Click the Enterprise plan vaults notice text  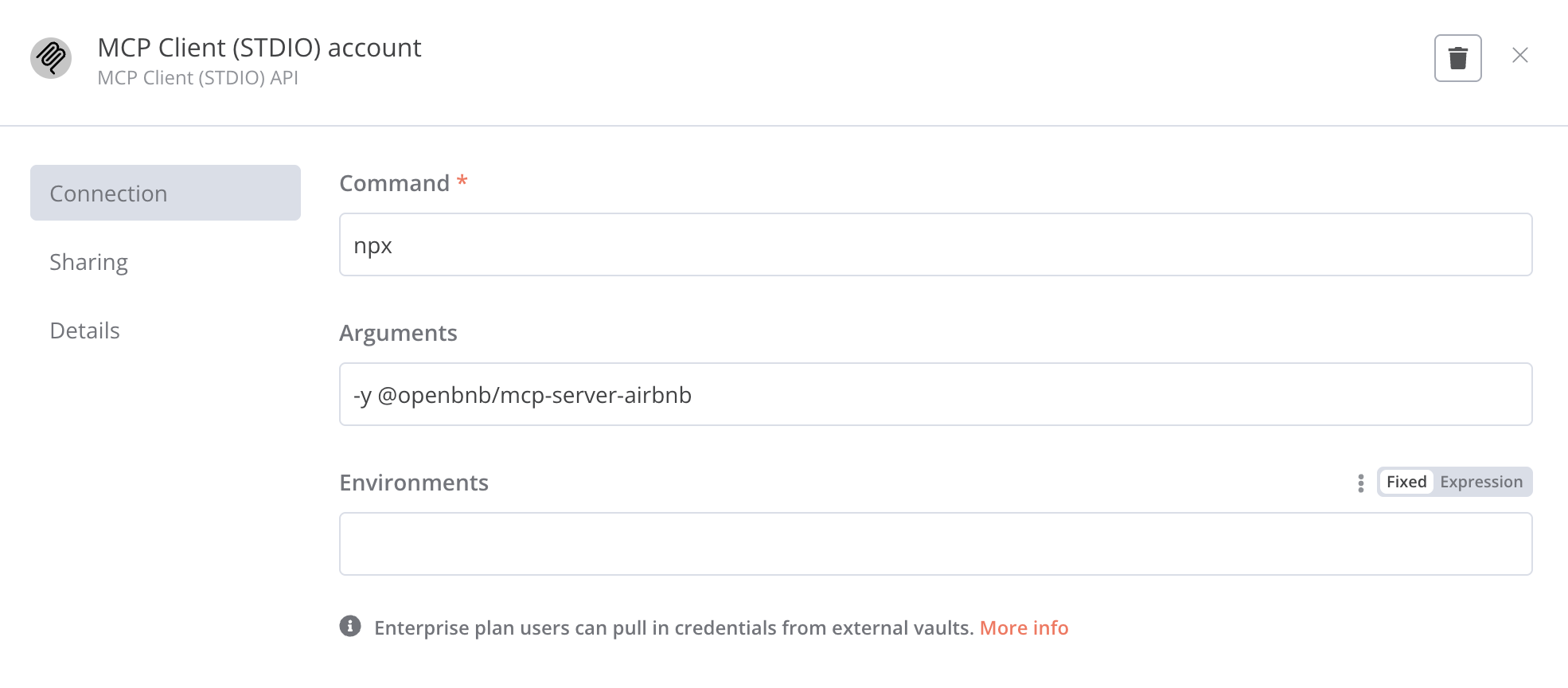(x=673, y=627)
